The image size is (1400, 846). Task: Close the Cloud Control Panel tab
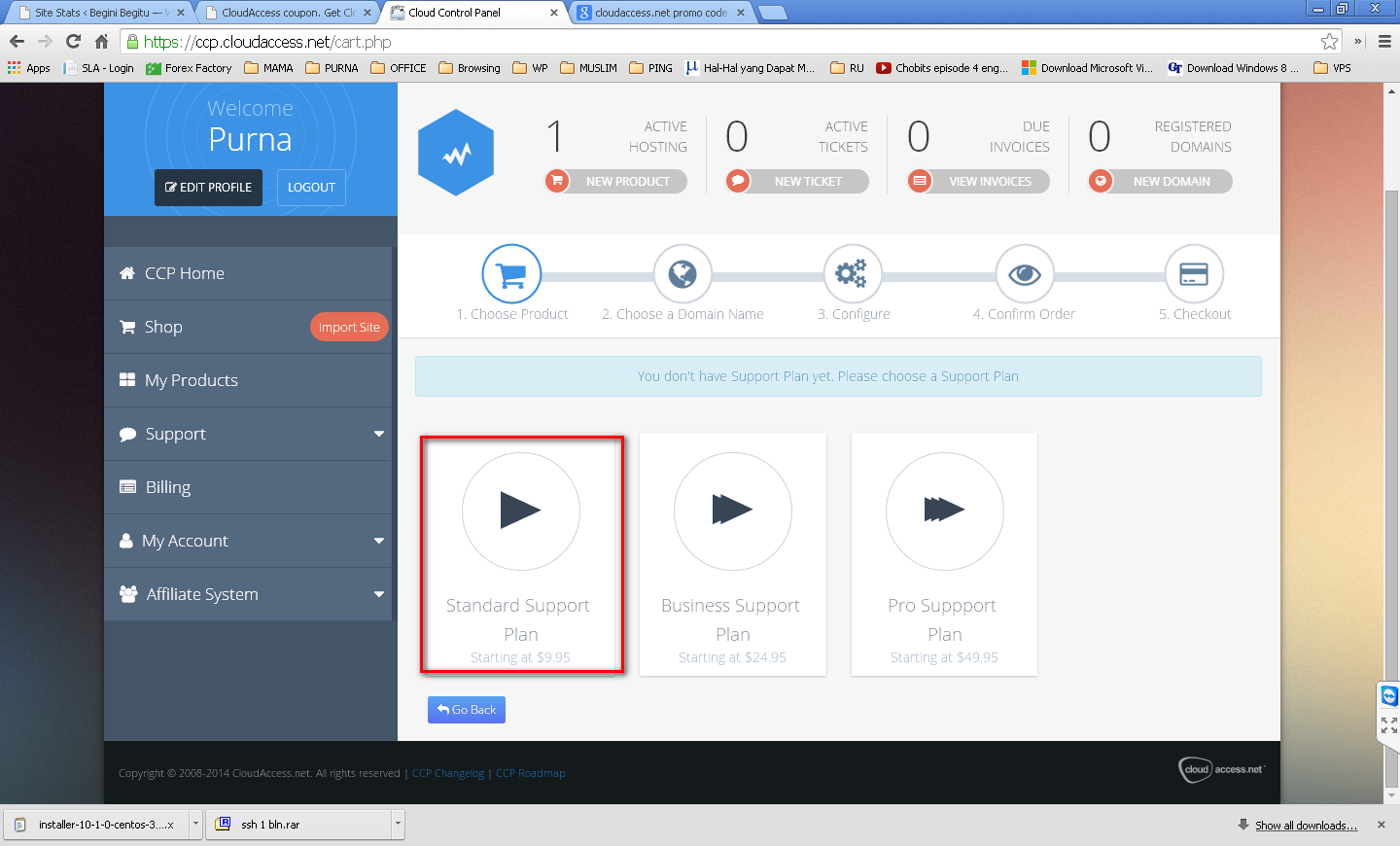click(554, 13)
